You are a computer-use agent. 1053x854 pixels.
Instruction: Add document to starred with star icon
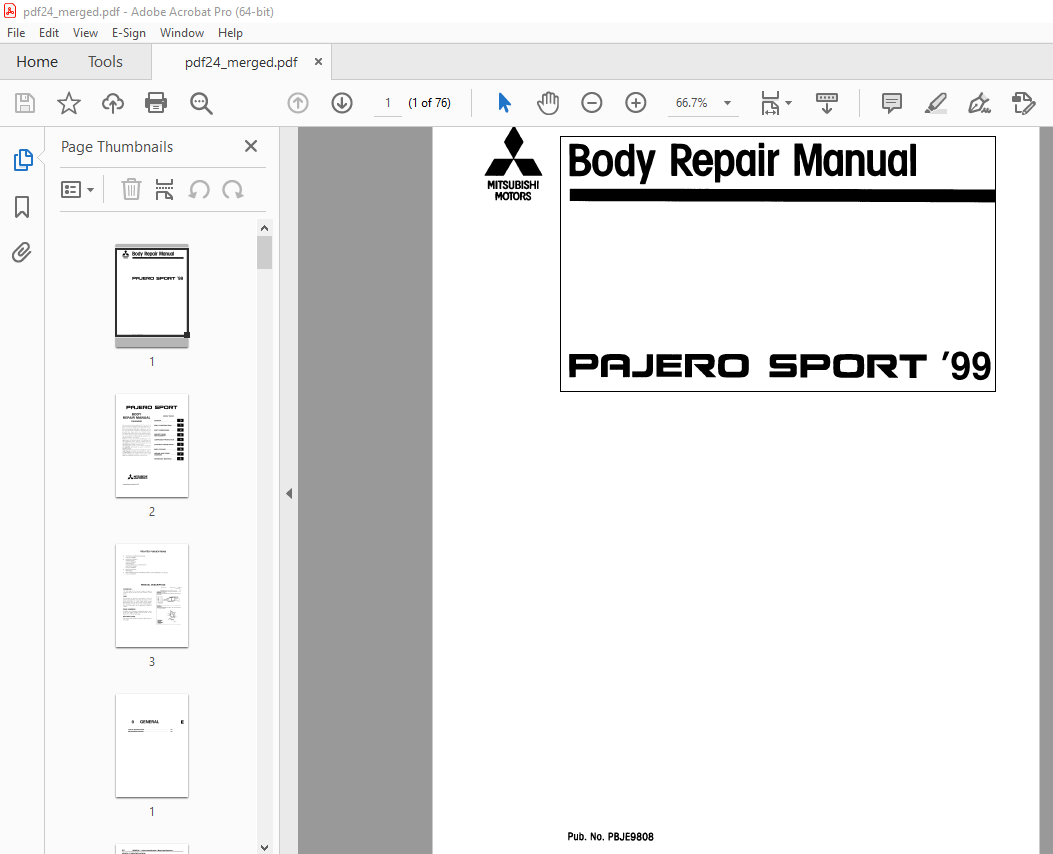[x=68, y=103]
